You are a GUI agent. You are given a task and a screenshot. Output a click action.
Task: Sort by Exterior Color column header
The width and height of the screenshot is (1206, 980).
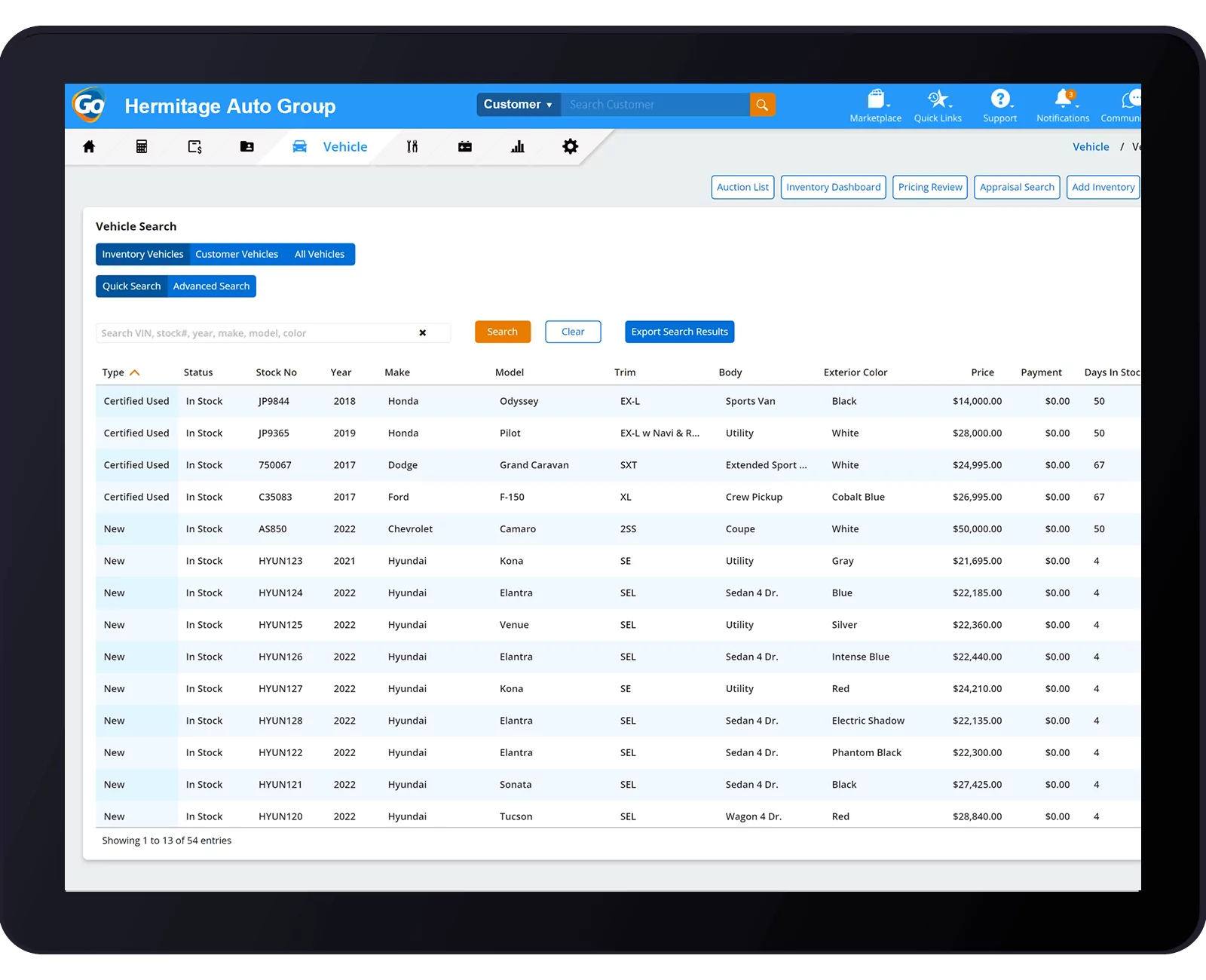856,372
